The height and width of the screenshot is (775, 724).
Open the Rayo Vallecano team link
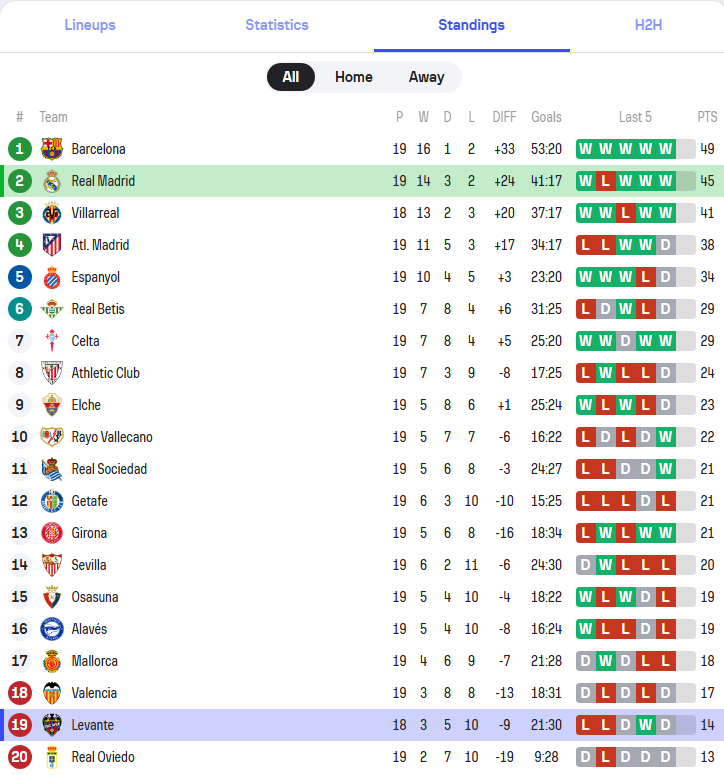coord(112,437)
